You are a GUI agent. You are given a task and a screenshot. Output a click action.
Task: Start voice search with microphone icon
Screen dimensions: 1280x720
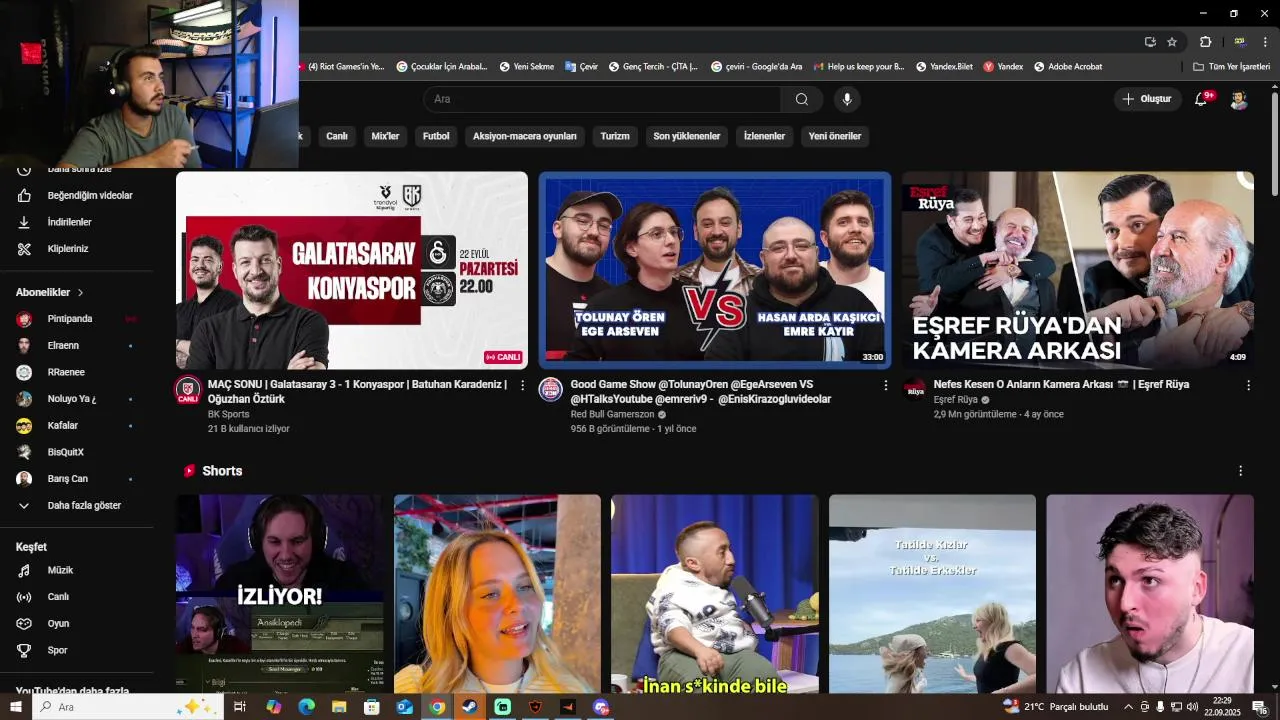click(847, 99)
